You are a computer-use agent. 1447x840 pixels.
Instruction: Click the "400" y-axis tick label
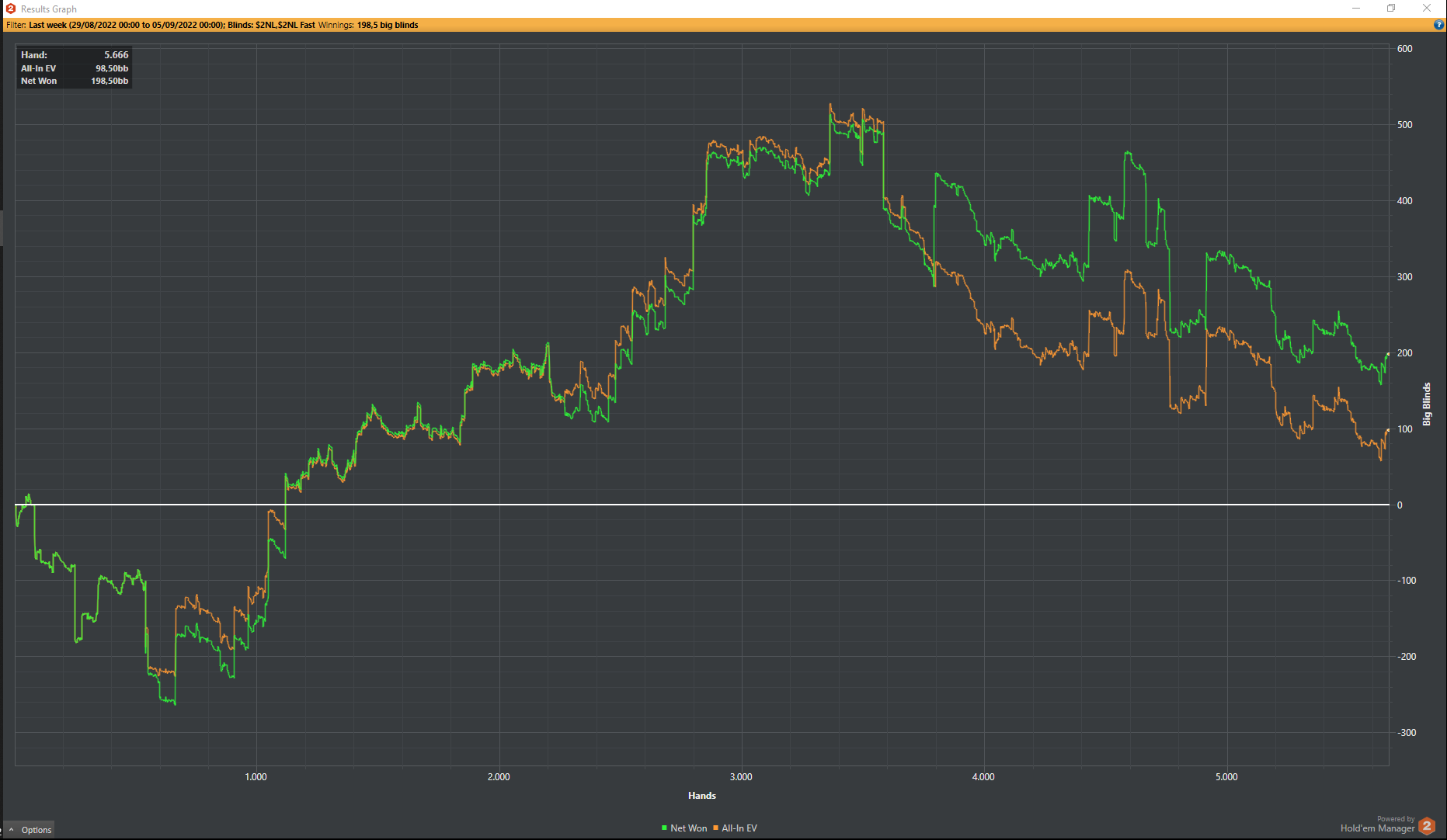click(x=1404, y=201)
